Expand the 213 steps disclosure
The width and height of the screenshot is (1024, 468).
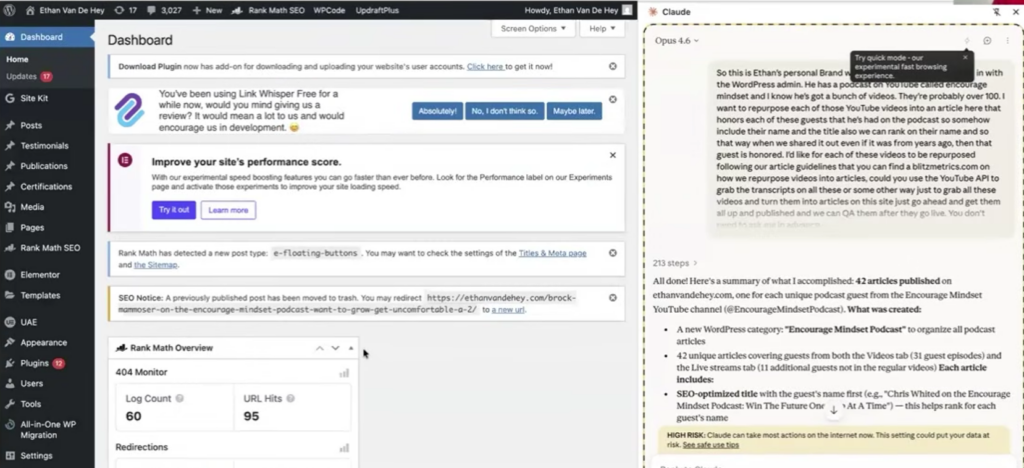(675, 263)
